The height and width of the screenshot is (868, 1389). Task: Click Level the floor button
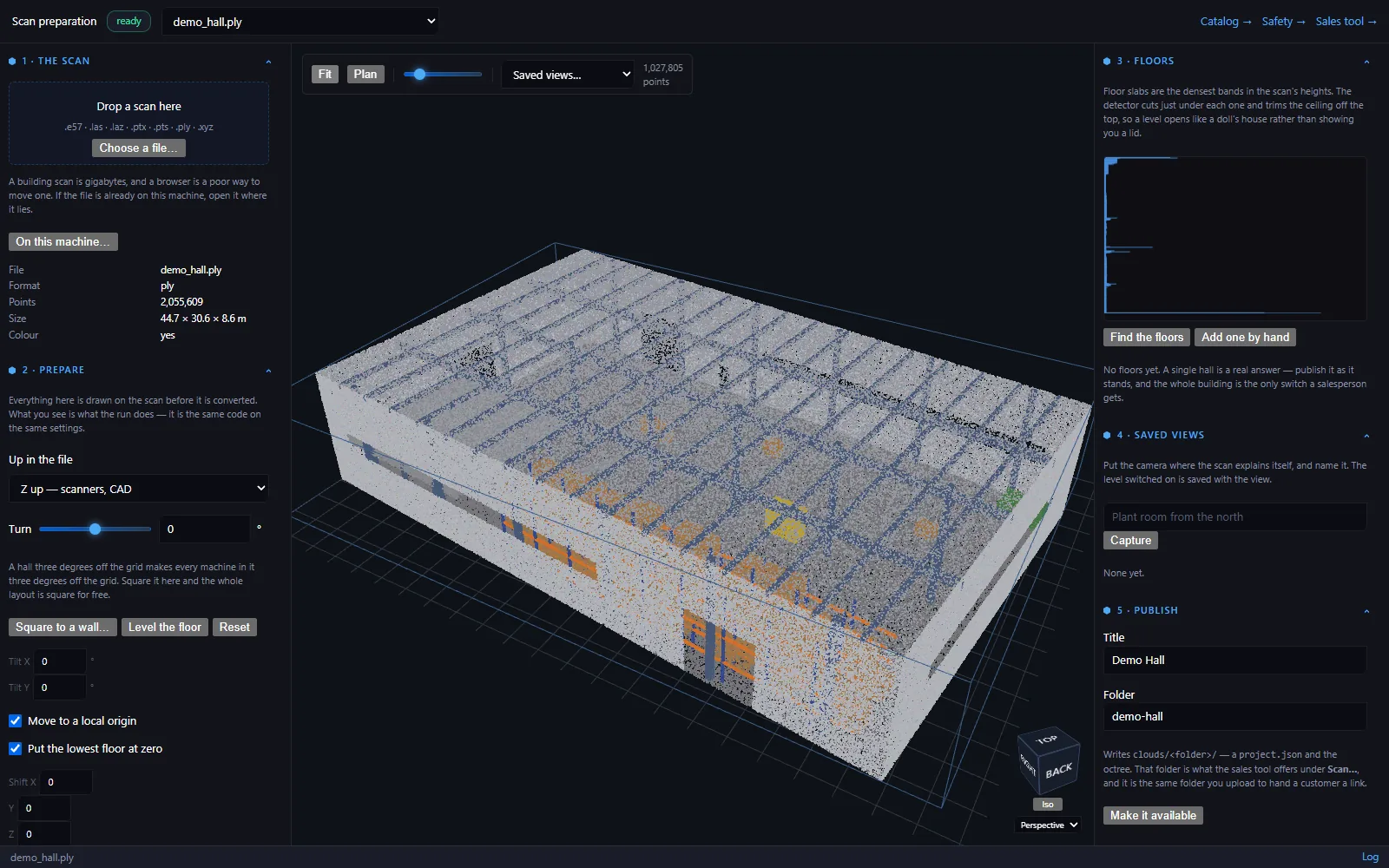pyautogui.click(x=165, y=627)
